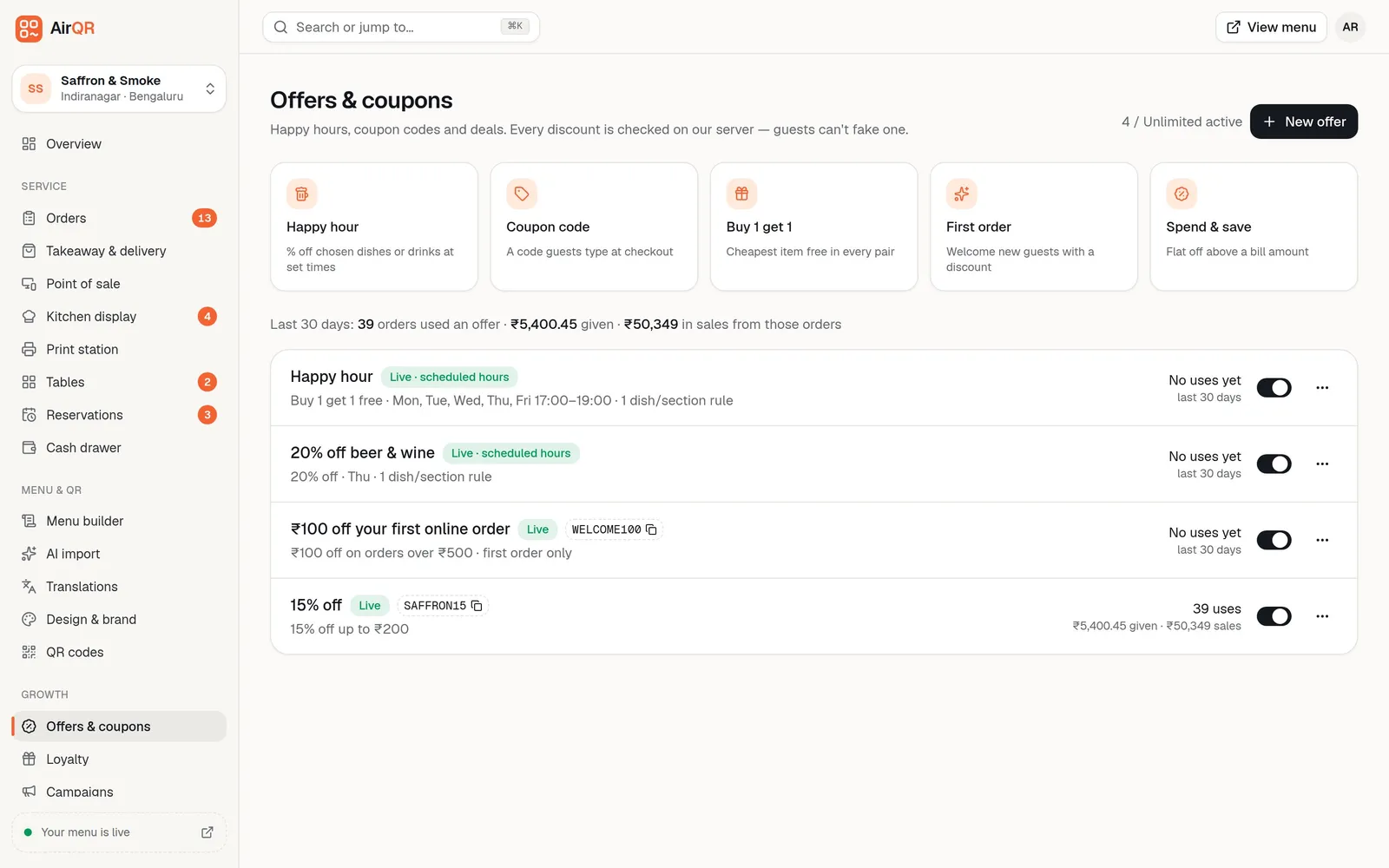Select Design & brand
Viewport: 1389px width, 868px height.
(x=119, y=620)
